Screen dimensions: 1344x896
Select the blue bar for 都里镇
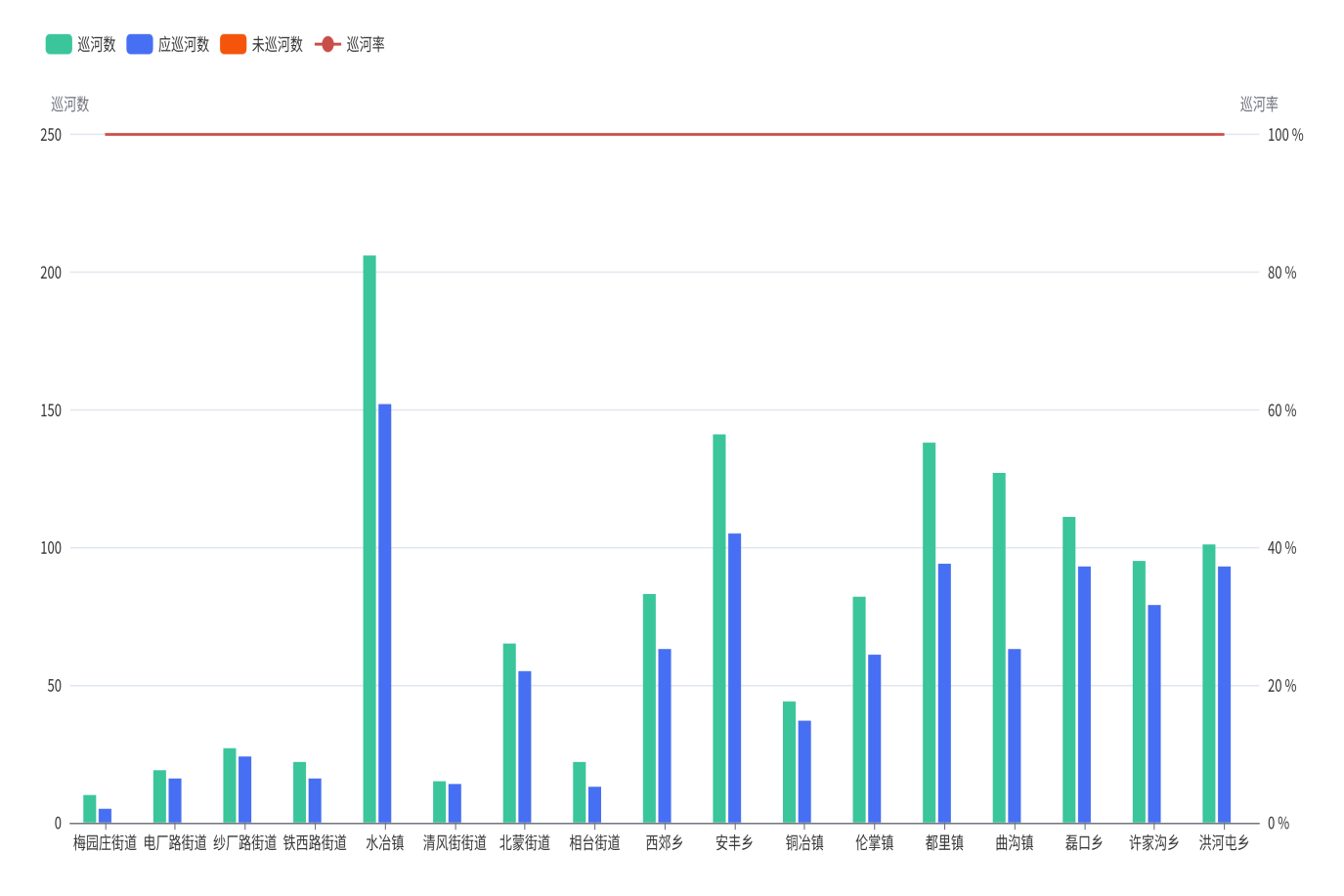pyautogui.click(x=944, y=693)
